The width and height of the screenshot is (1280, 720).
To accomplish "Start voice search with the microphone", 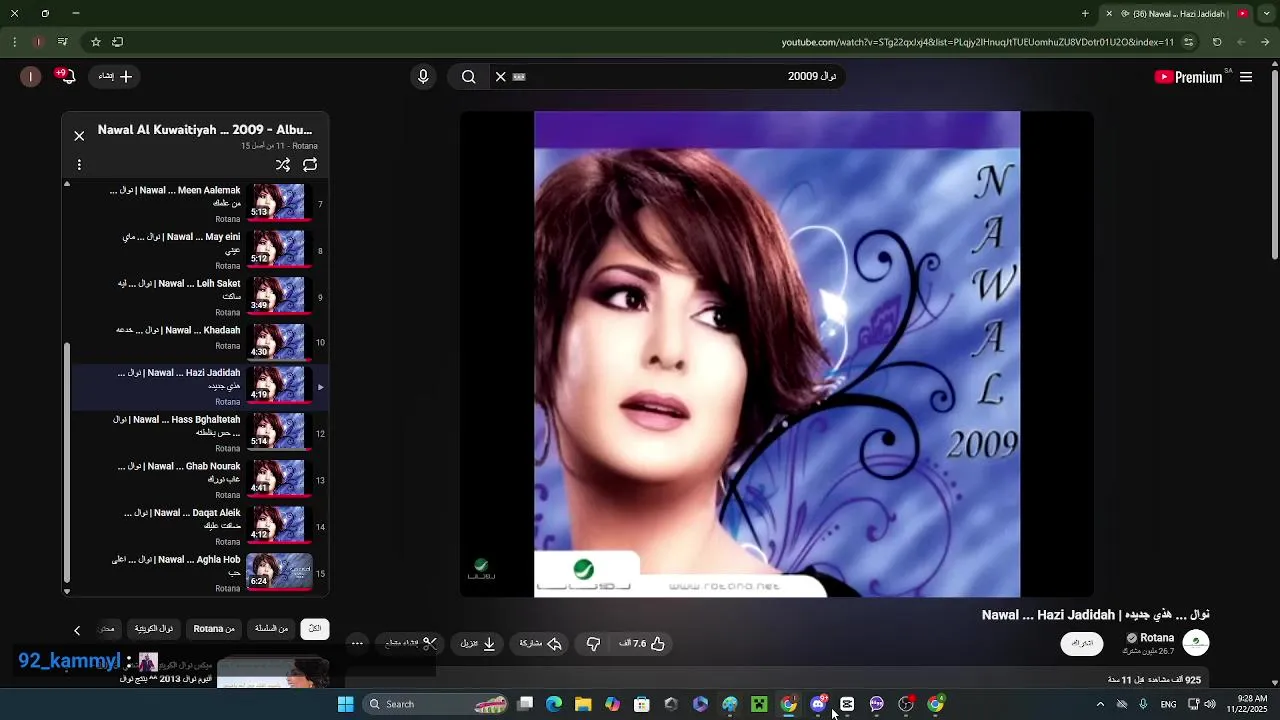I will (423, 76).
